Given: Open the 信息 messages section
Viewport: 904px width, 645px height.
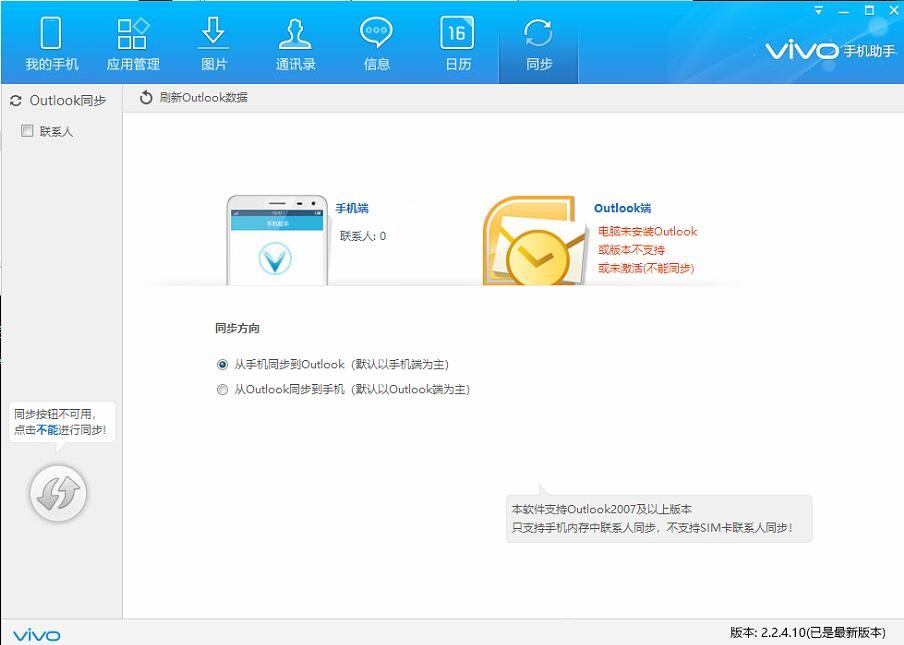Looking at the screenshot, I should tap(376, 44).
